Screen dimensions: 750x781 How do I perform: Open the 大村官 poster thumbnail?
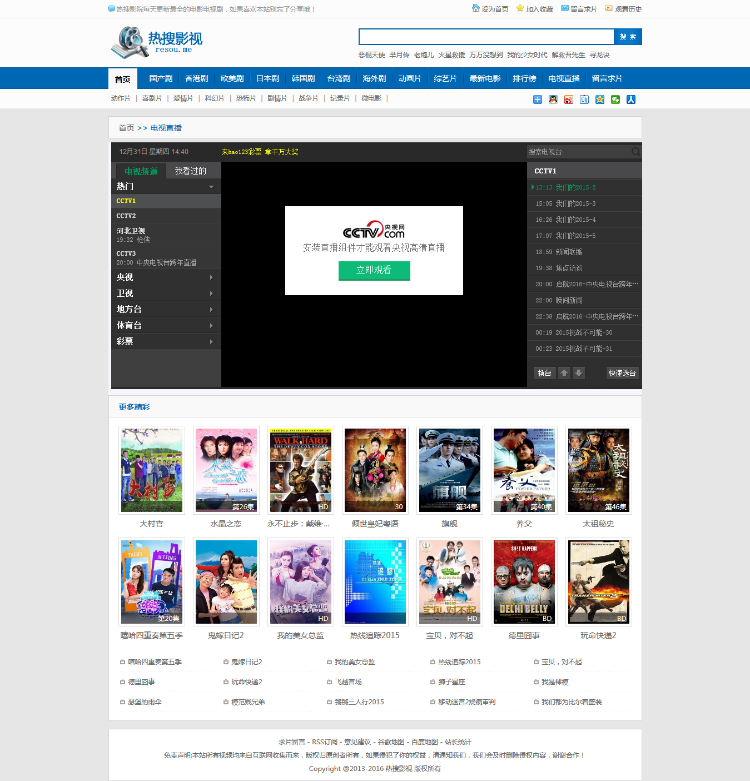[x=151, y=470]
